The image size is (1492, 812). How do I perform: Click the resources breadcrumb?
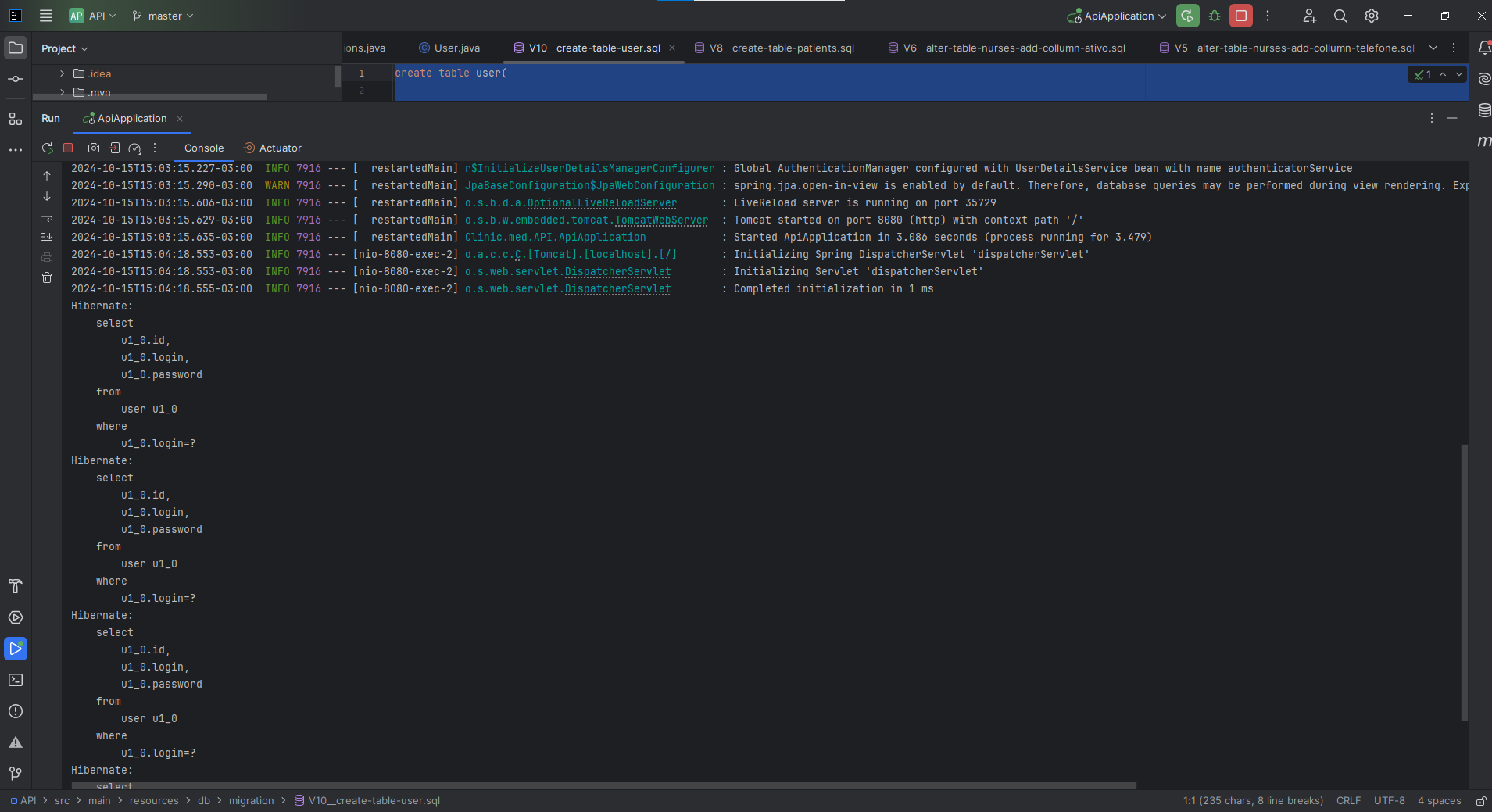coord(154,801)
